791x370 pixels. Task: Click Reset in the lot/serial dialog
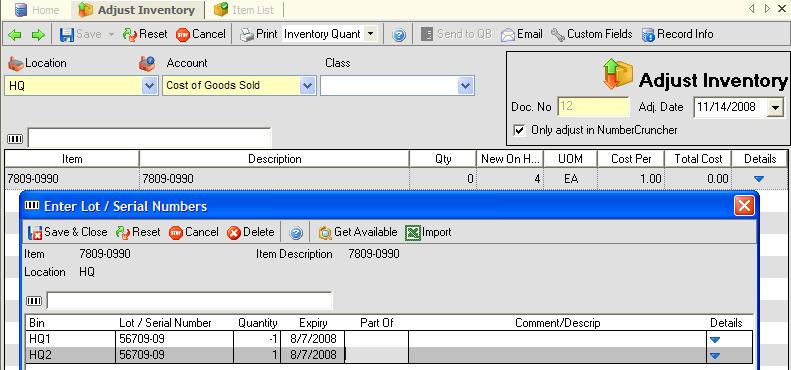[138, 232]
